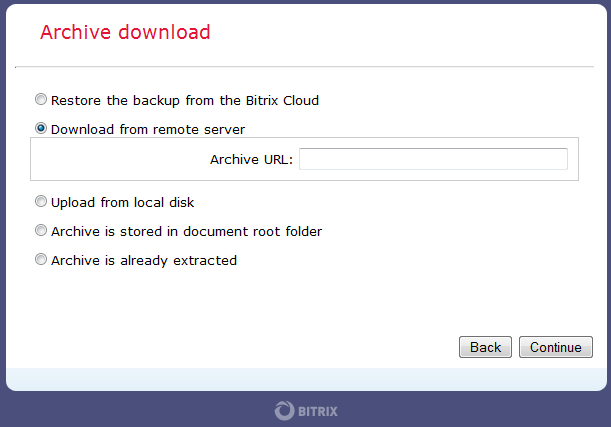The width and height of the screenshot is (611, 427).
Task: Choose the "Upload from local disk" radio button
Action: click(x=41, y=201)
